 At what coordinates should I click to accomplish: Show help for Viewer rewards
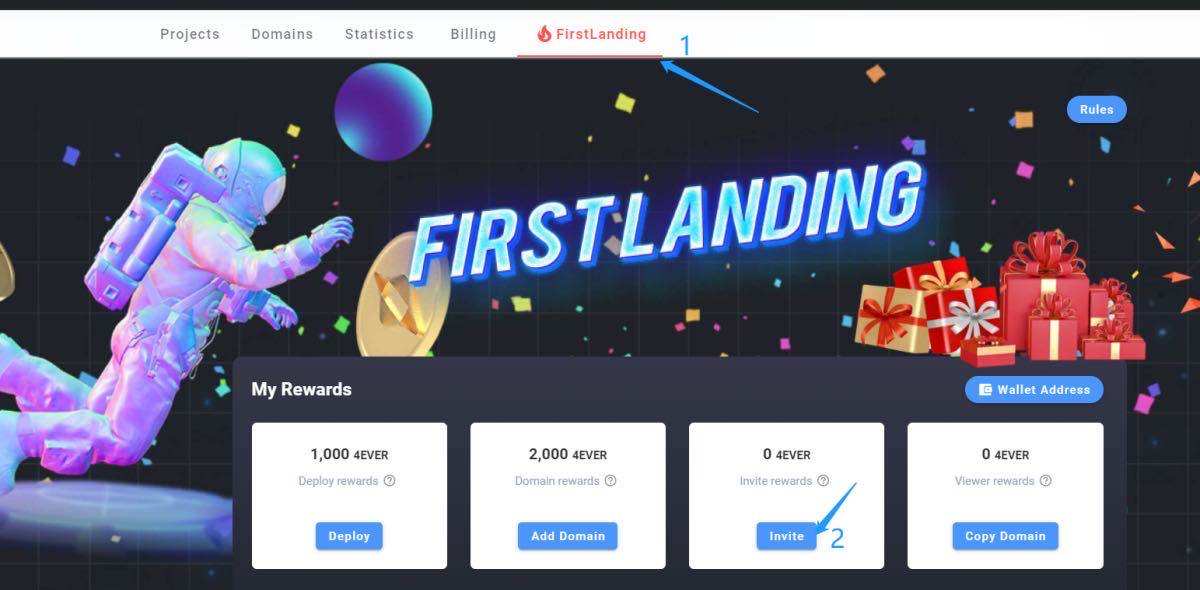(x=1045, y=481)
